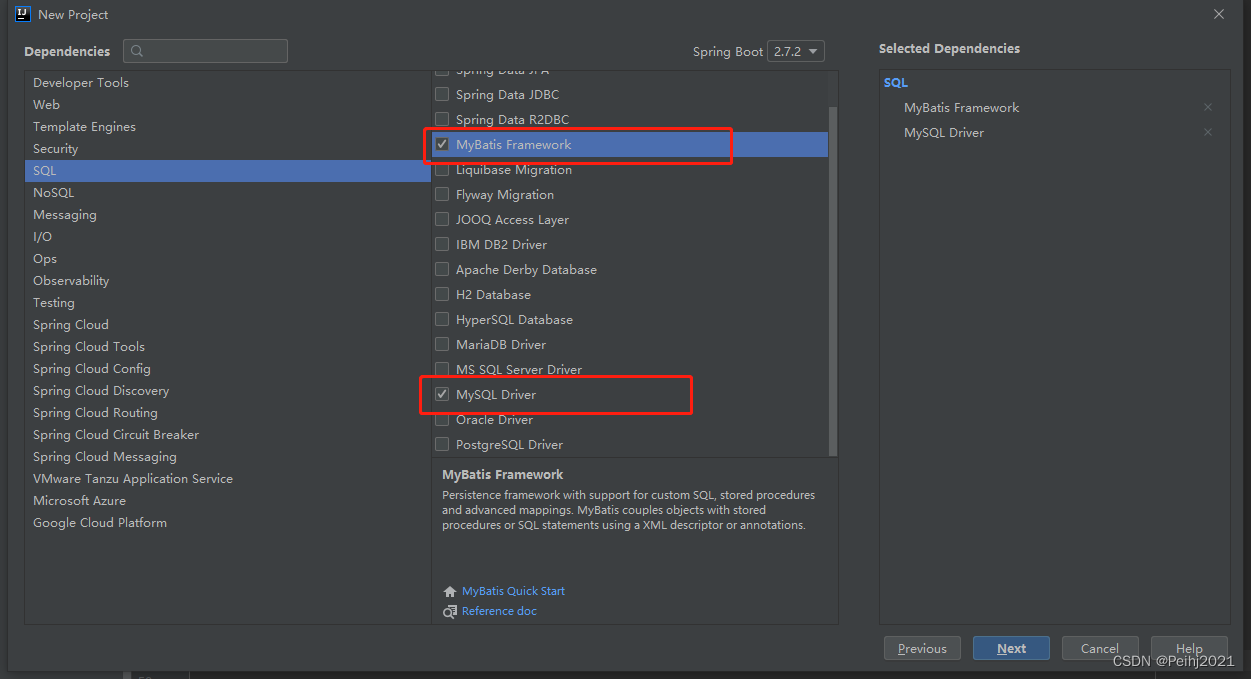Screen dimensions: 1251x679
Task: Open the Ops category
Action: pyautogui.click(x=228, y=258)
